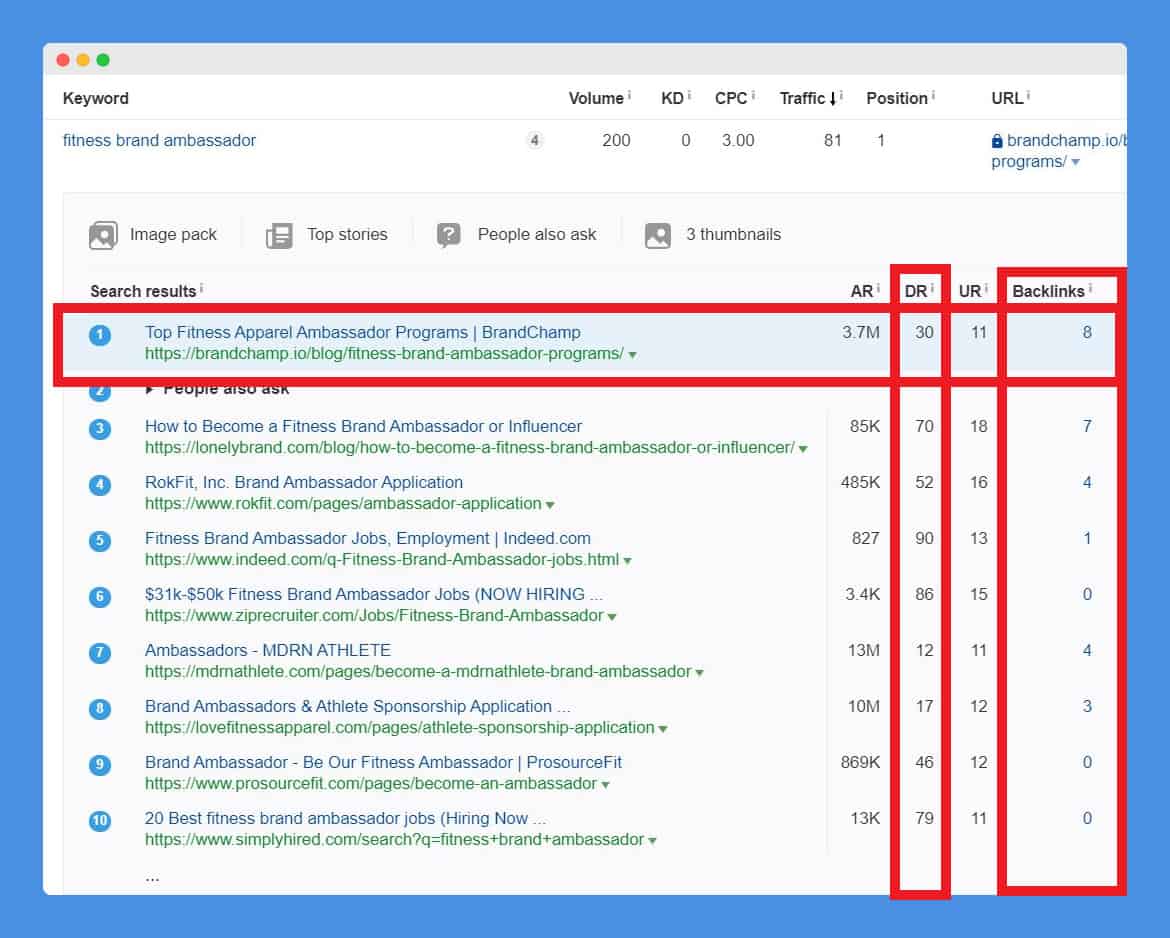
Task: Click position badge 6 for the ZipRecruiter result
Action: tap(100, 597)
